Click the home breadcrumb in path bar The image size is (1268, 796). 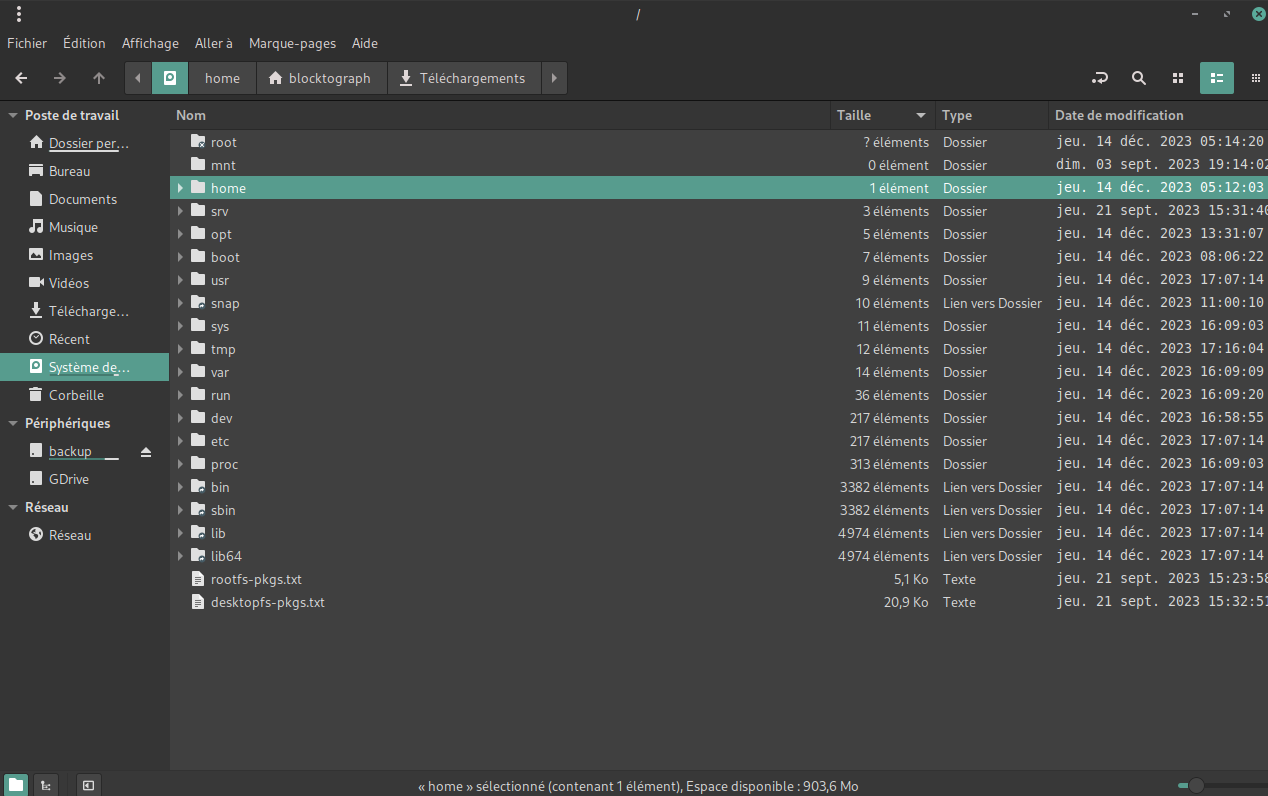222,78
